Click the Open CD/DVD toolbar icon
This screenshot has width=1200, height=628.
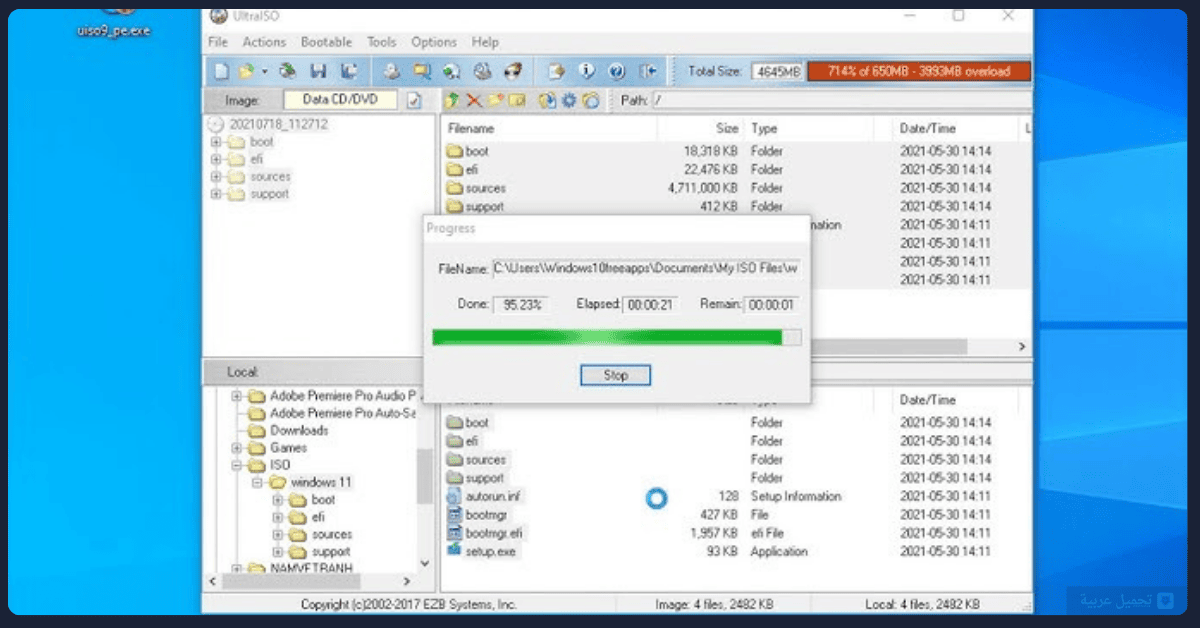(x=288, y=71)
